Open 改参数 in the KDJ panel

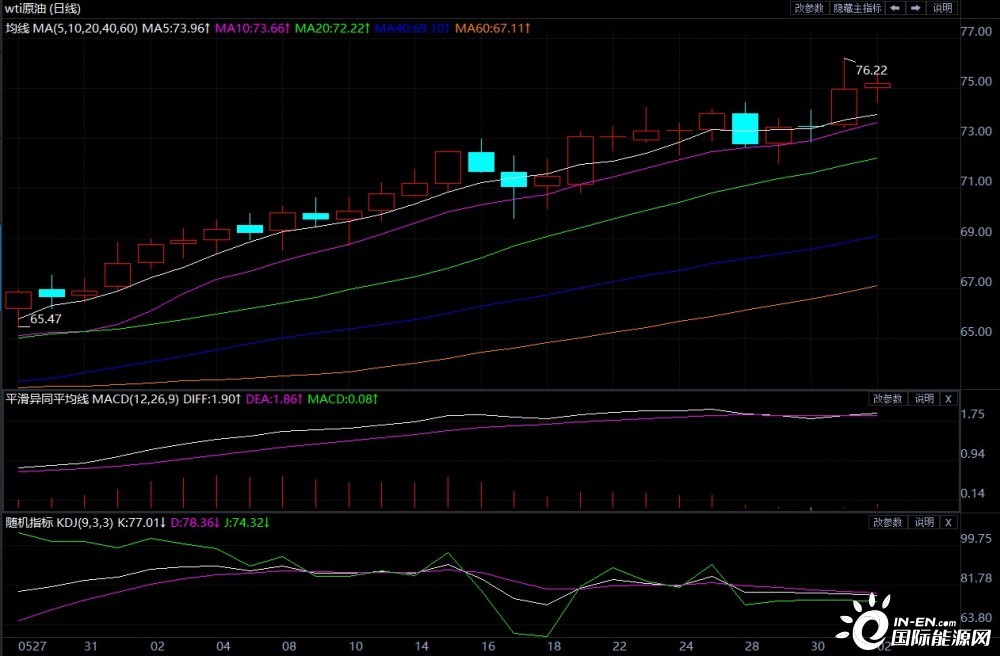coord(887,522)
